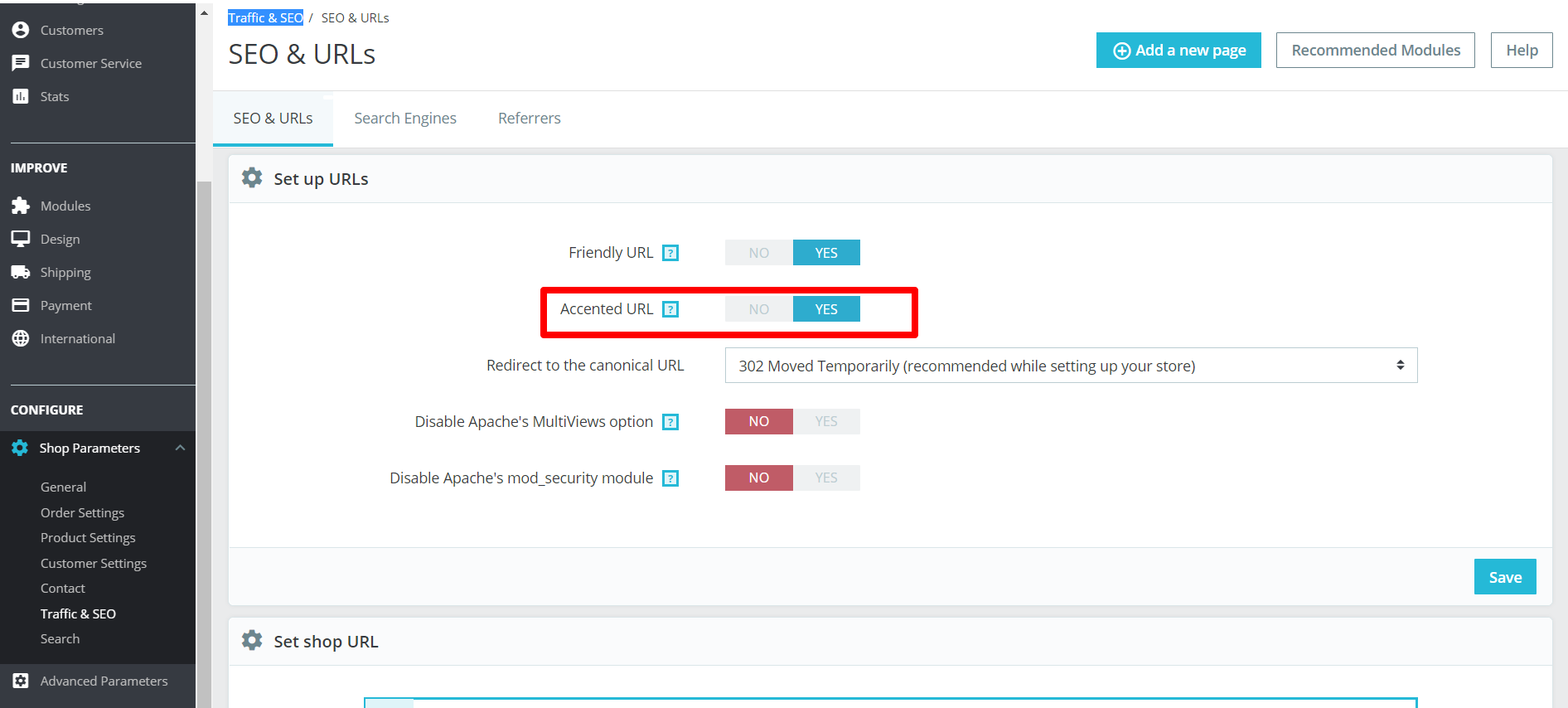Image resolution: width=1568 pixels, height=708 pixels.
Task: Set Friendly URL to NO
Action: [x=759, y=253]
